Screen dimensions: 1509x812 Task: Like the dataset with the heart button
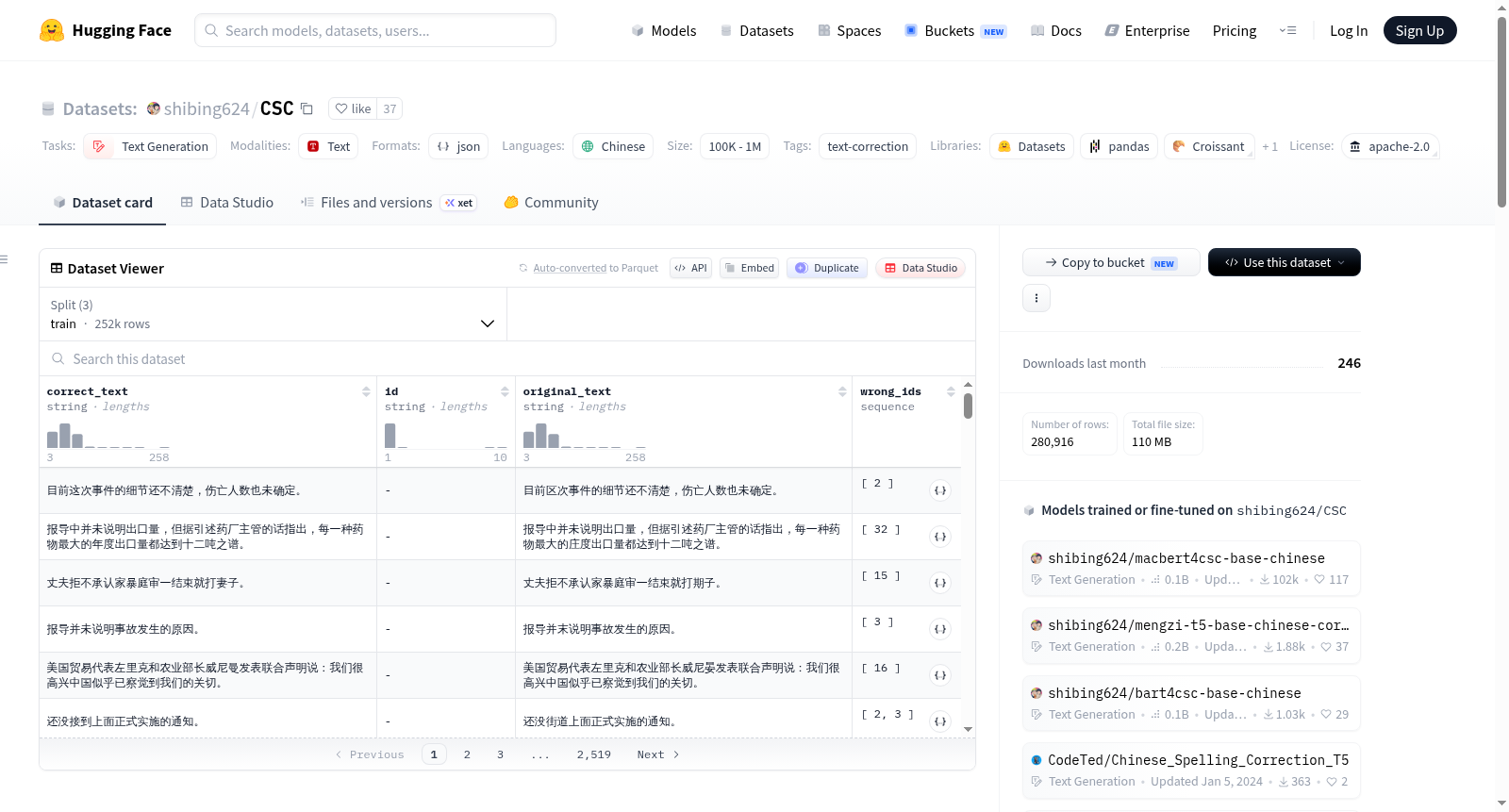pyautogui.click(x=353, y=108)
